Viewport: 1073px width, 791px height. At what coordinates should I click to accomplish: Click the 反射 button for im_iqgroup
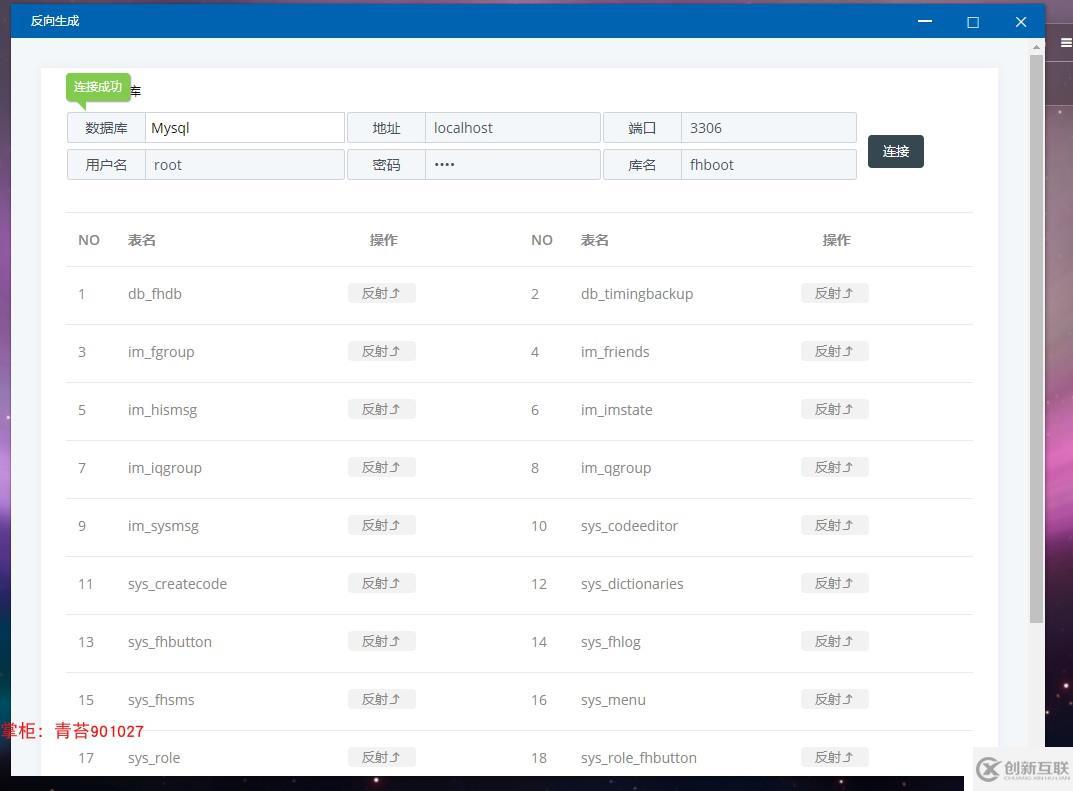coord(381,467)
